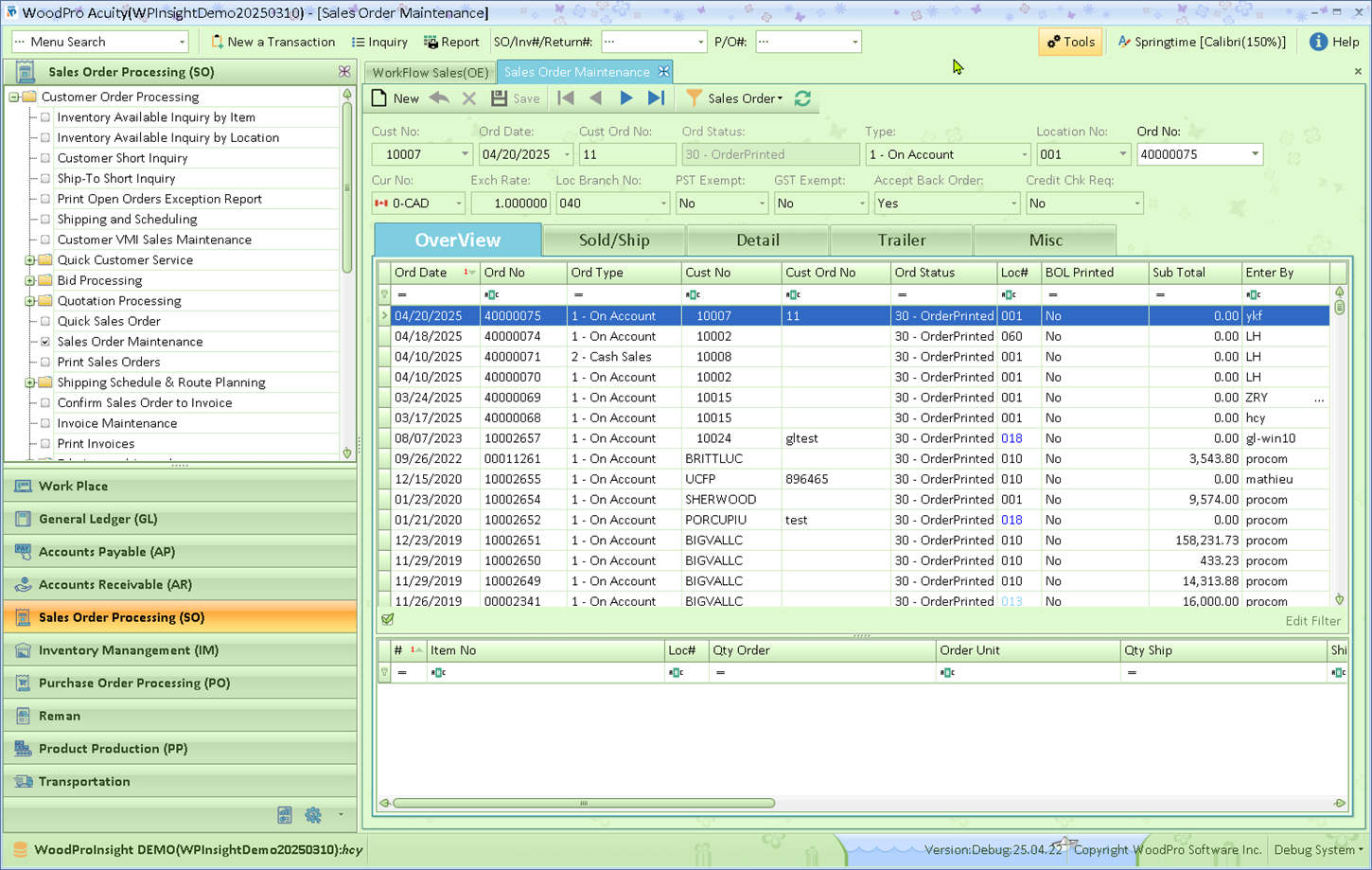Expand the Bid Processing folder

(30, 281)
